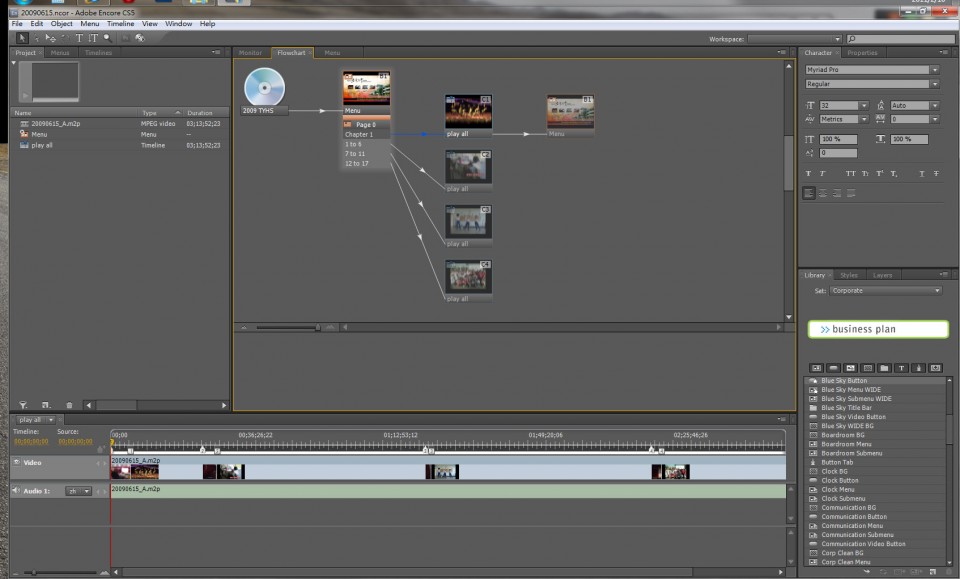The image size is (960, 579).
Task: Select the Selection arrow tool
Action: point(22,38)
